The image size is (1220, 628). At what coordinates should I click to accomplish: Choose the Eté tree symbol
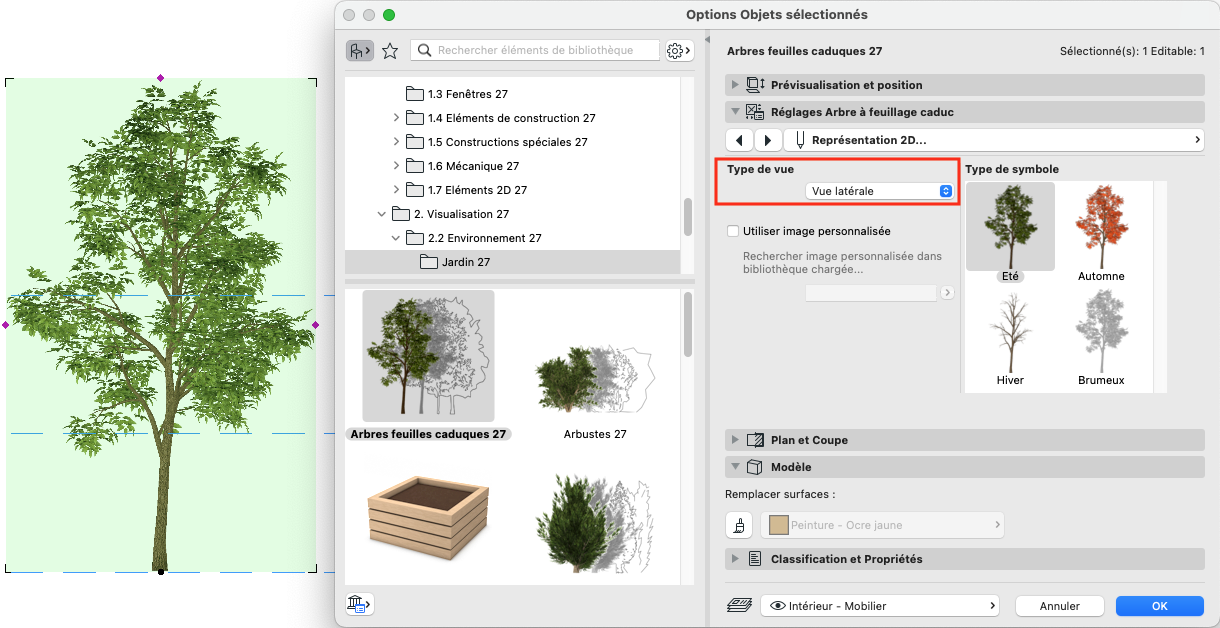tap(1010, 232)
